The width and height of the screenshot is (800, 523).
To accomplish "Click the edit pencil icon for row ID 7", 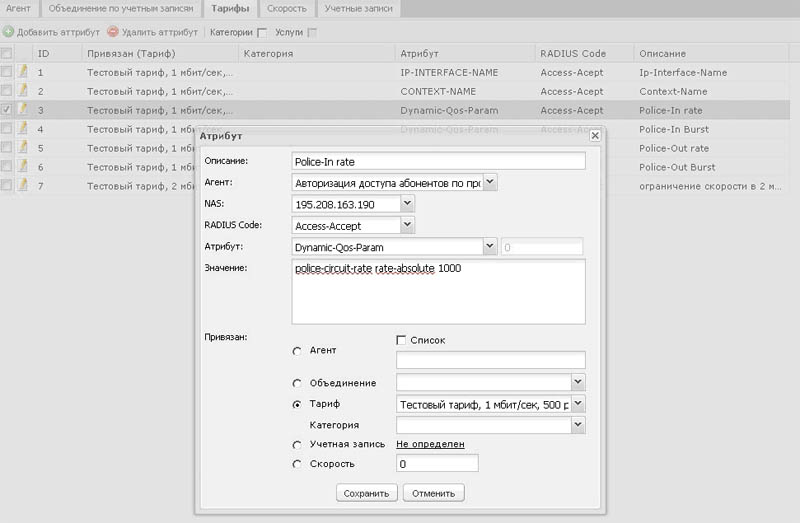I will 22,185.
